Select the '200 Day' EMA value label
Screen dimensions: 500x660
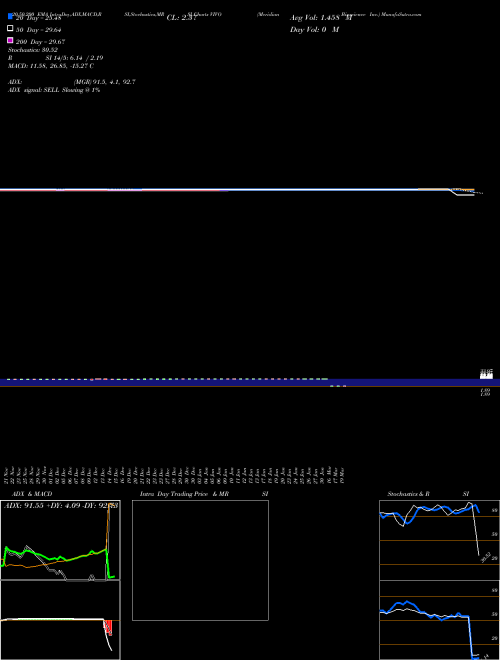pos(40,42)
